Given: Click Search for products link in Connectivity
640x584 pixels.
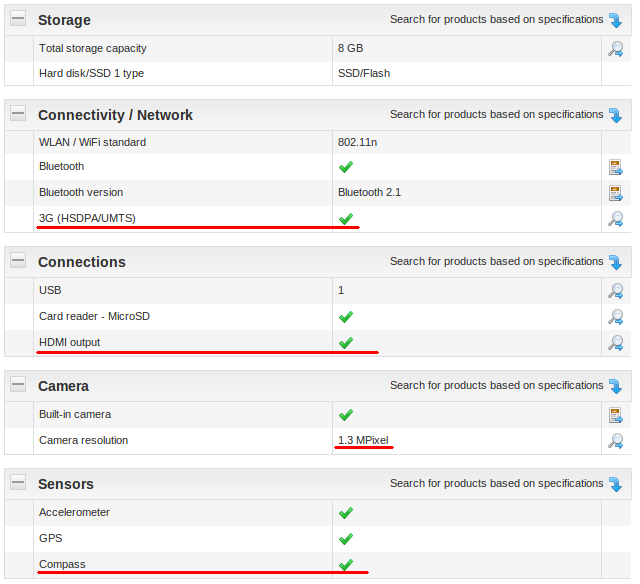Looking at the screenshot, I should pyautogui.click(x=496, y=114).
